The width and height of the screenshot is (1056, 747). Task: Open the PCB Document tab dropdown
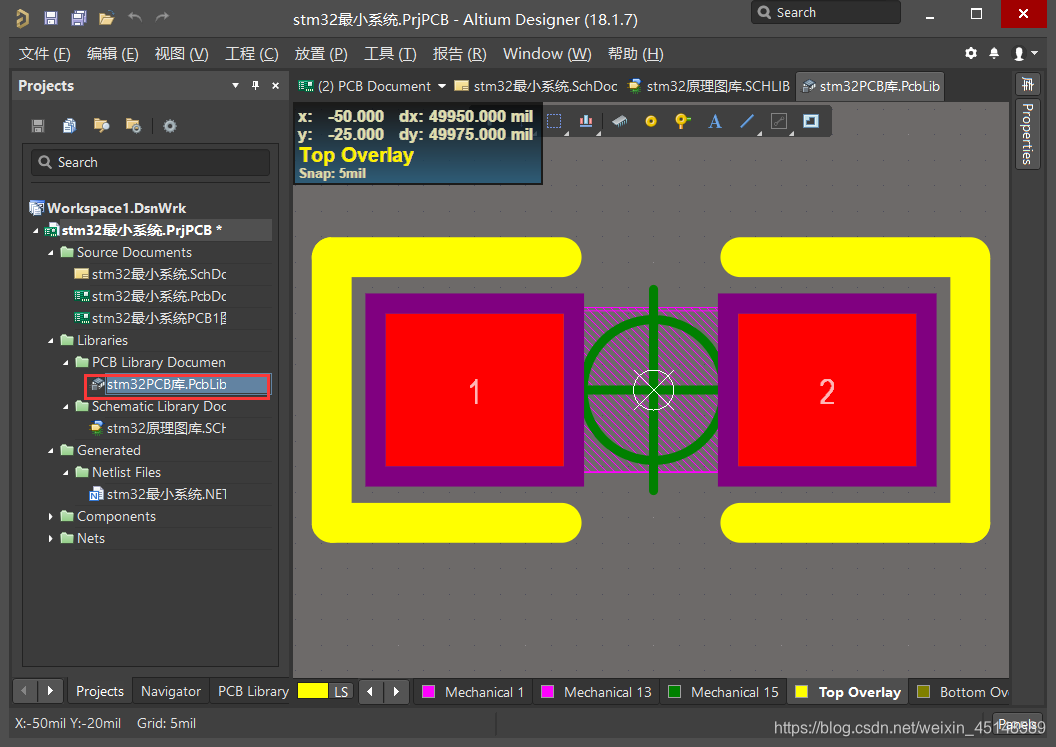(x=442, y=86)
